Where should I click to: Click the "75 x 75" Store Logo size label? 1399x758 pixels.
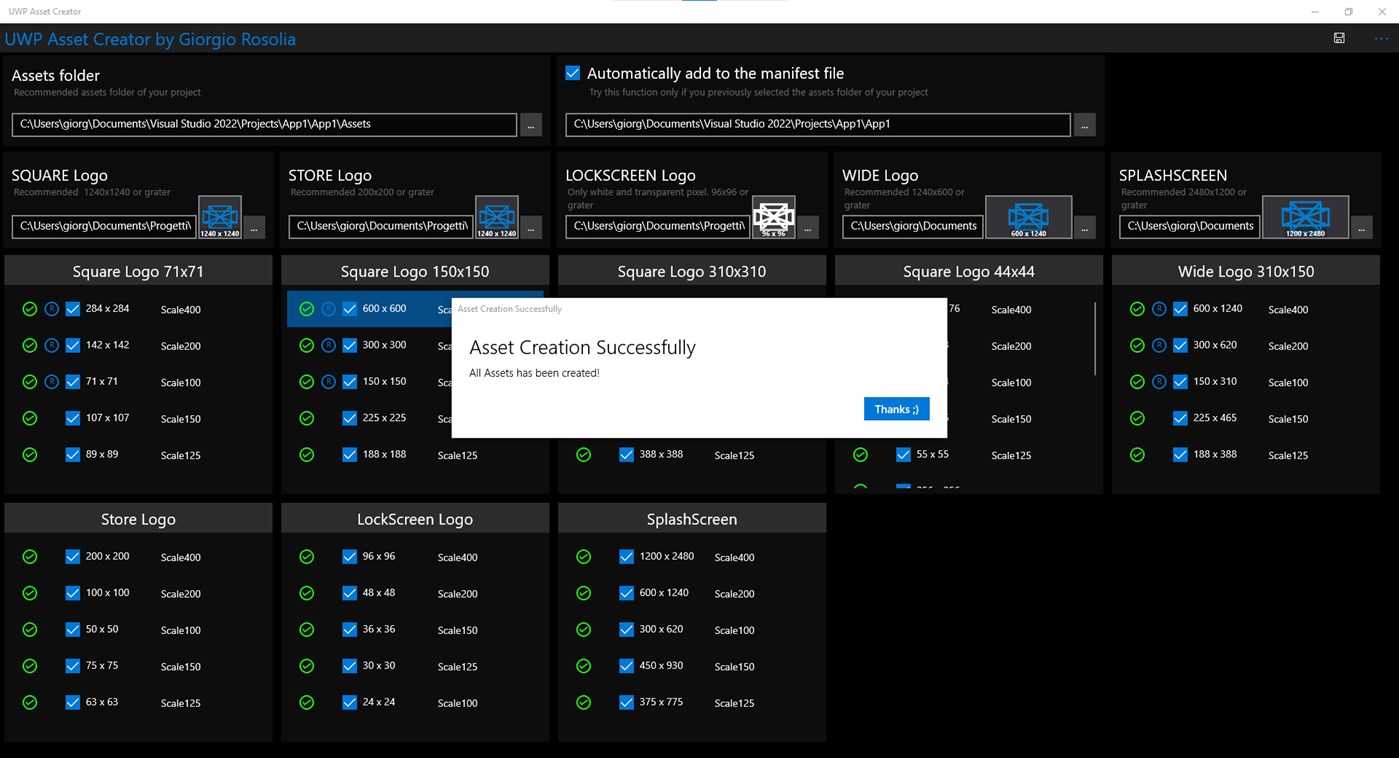pyautogui.click(x=102, y=665)
